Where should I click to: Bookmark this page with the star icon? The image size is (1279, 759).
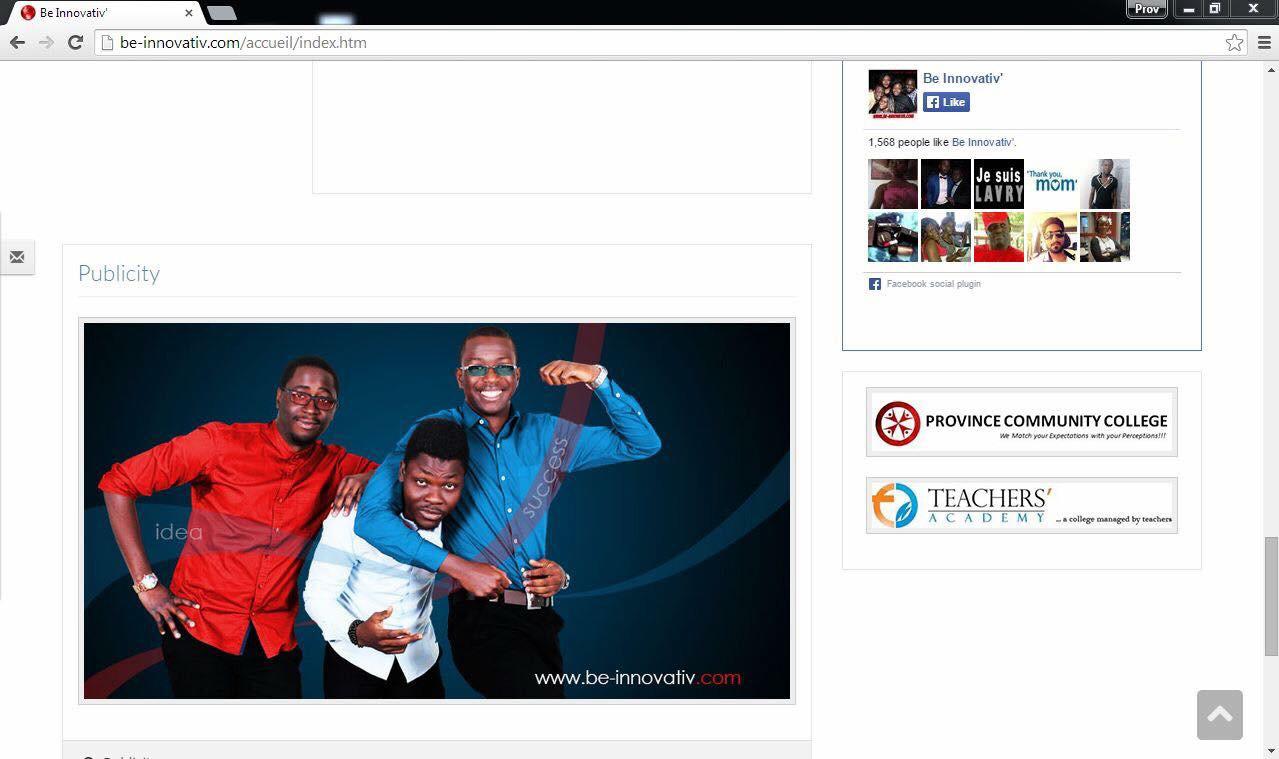point(1234,42)
